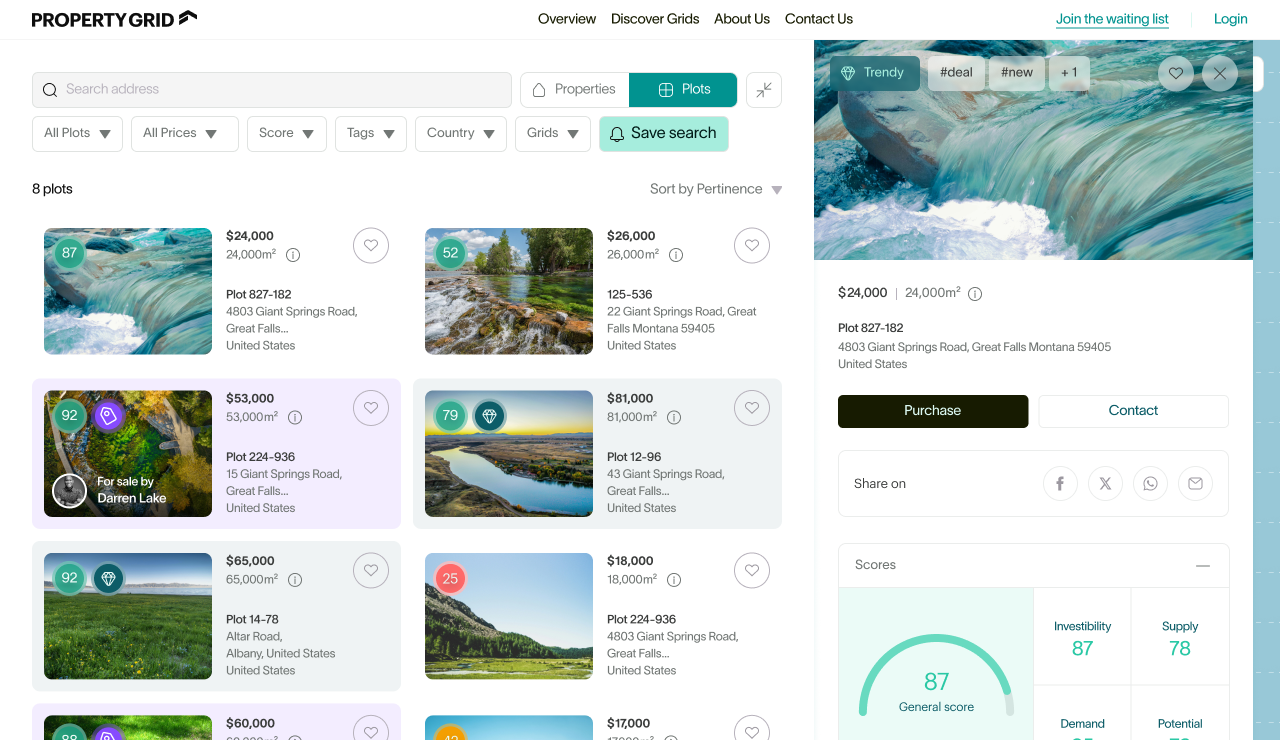Image resolution: width=1280 pixels, height=740 pixels.
Task: Click the Login link
Action: coord(1231,19)
